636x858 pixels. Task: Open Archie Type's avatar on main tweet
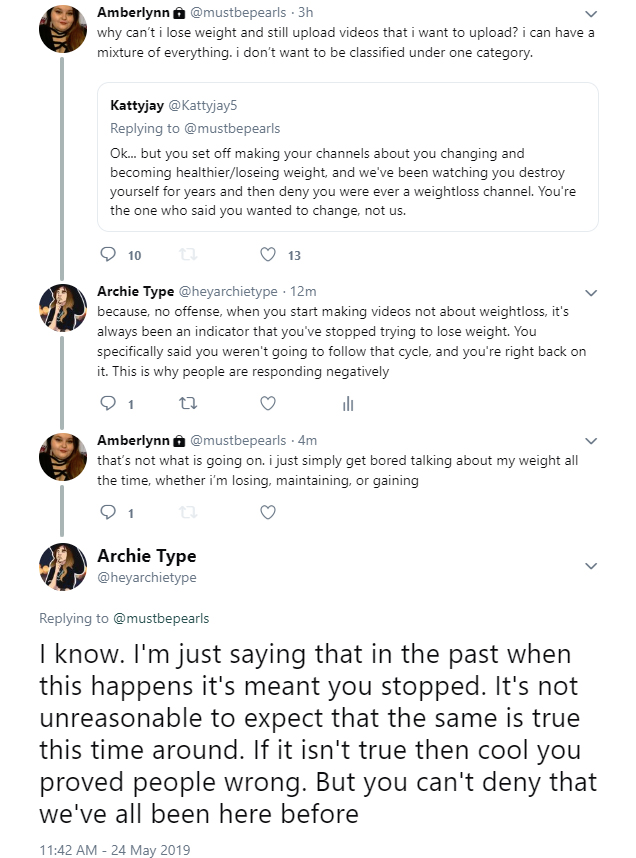point(63,567)
